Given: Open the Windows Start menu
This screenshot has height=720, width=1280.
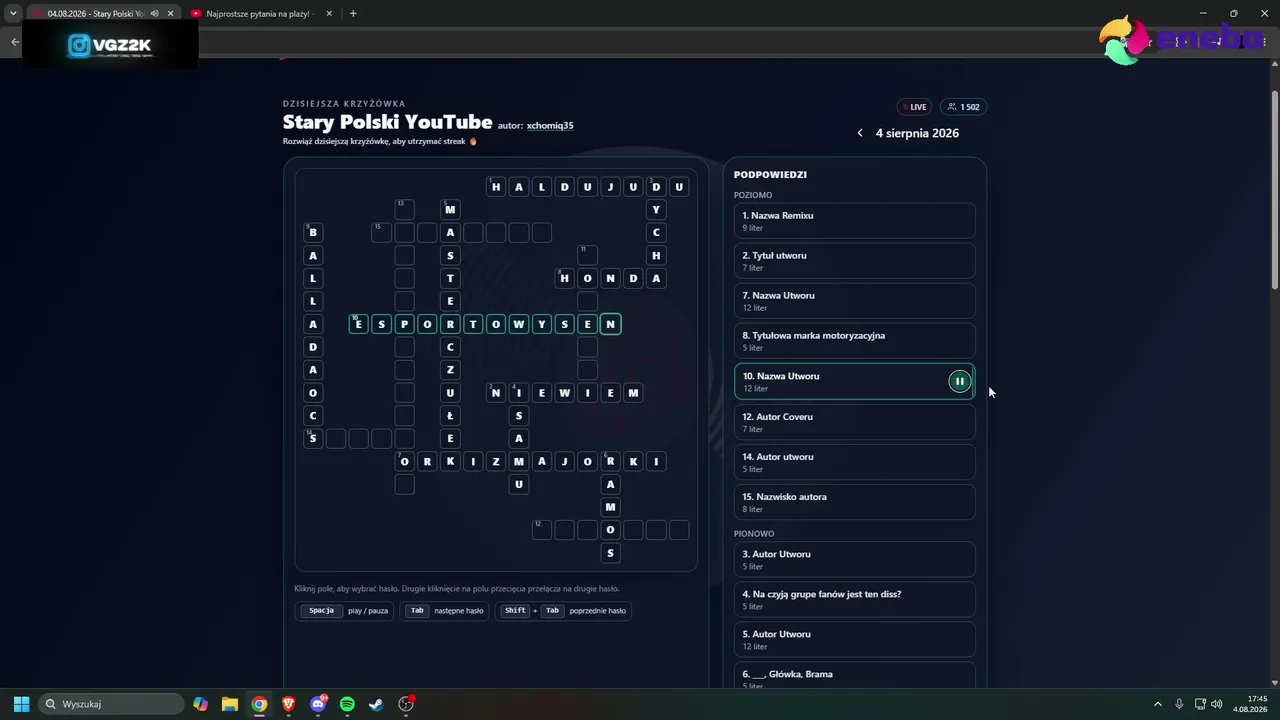Looking at the screenshot, I should [x=21, y=704].
